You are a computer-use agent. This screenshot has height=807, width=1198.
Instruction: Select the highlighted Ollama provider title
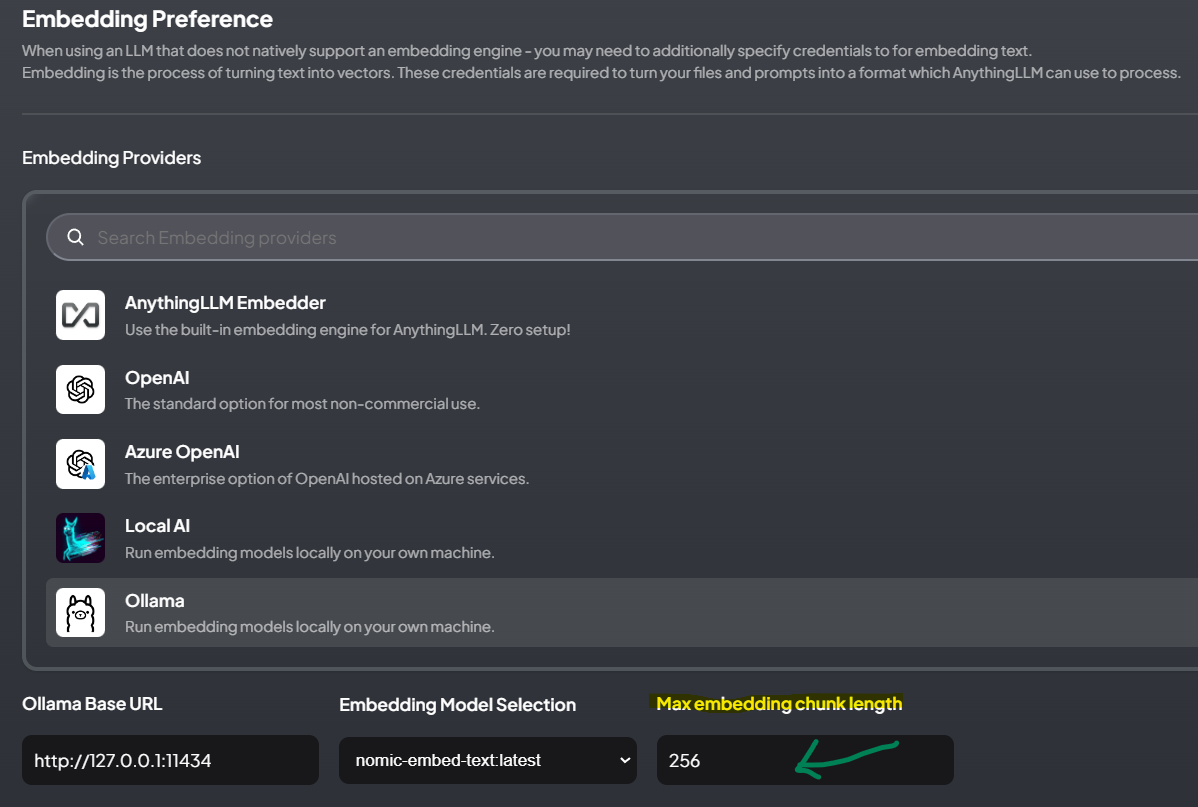pos(154,601)
